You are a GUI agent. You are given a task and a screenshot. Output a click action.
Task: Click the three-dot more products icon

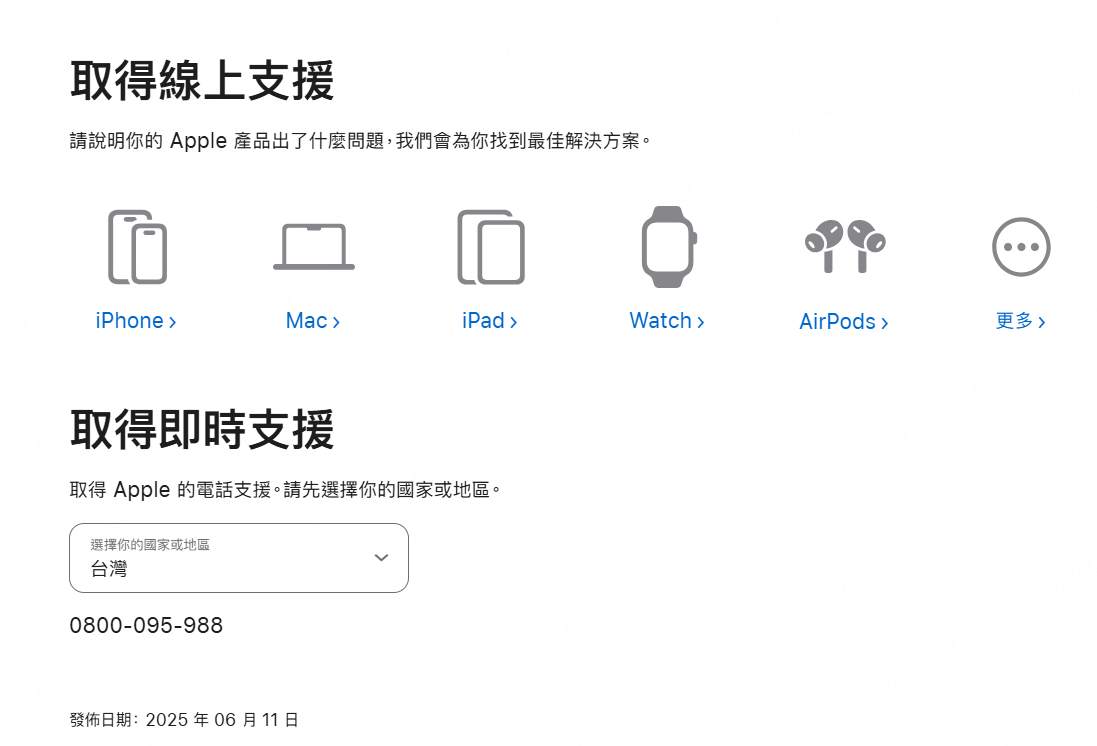[1021, 247]
